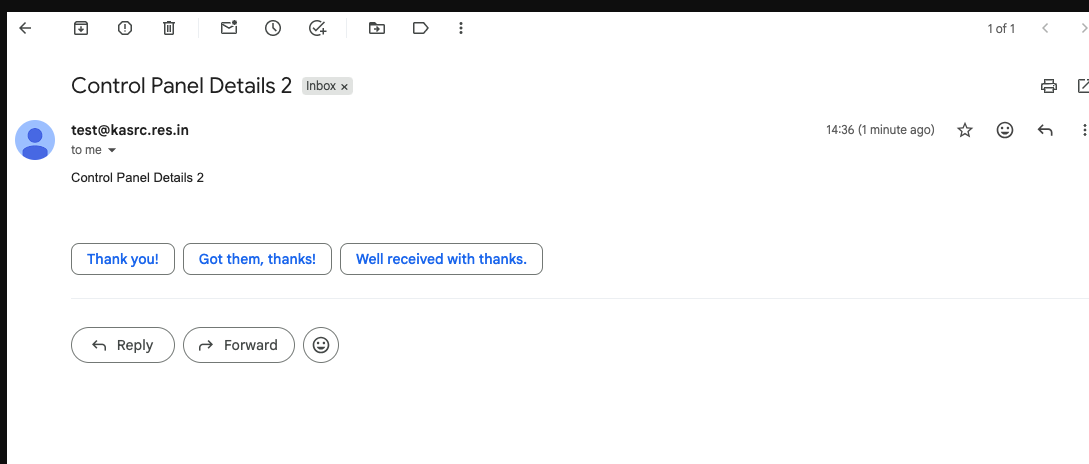Open the Move to folder icon
This screenshot has height=464, width=1089.
coord(377,28)
